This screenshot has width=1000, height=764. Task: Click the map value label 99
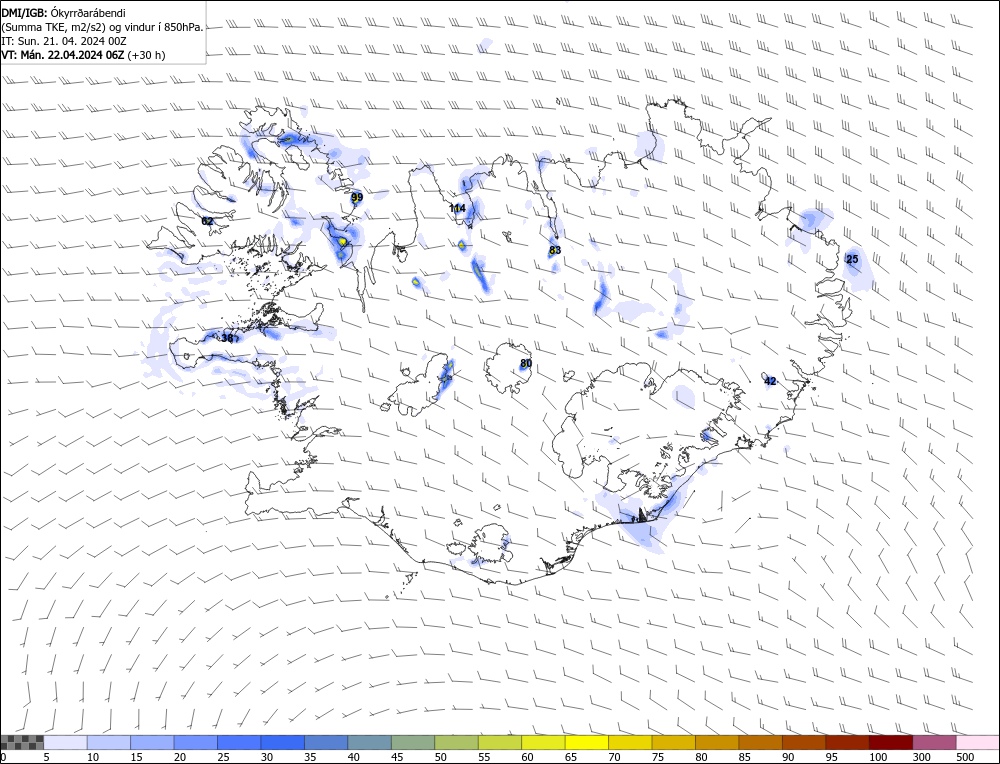[x=357, y=197]
